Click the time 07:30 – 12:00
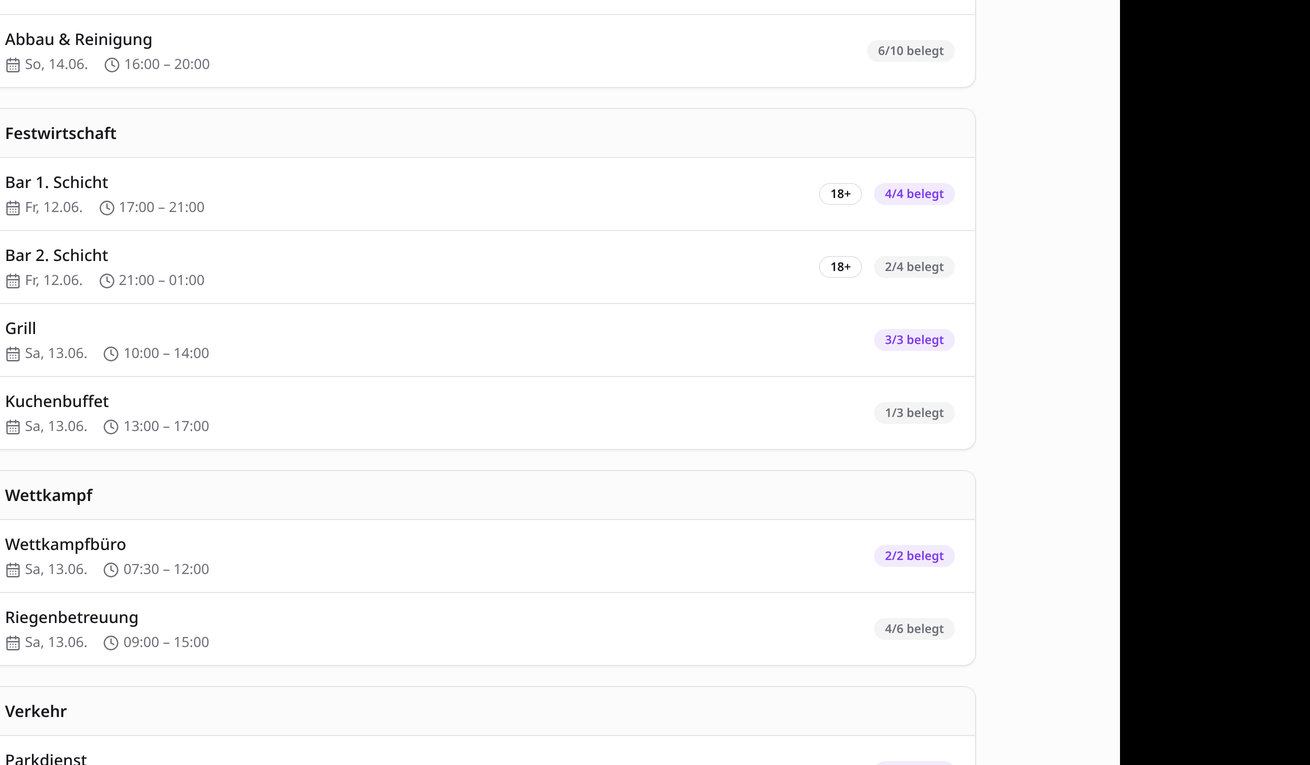The image size is (1310, 765). (x=166, y=570)
